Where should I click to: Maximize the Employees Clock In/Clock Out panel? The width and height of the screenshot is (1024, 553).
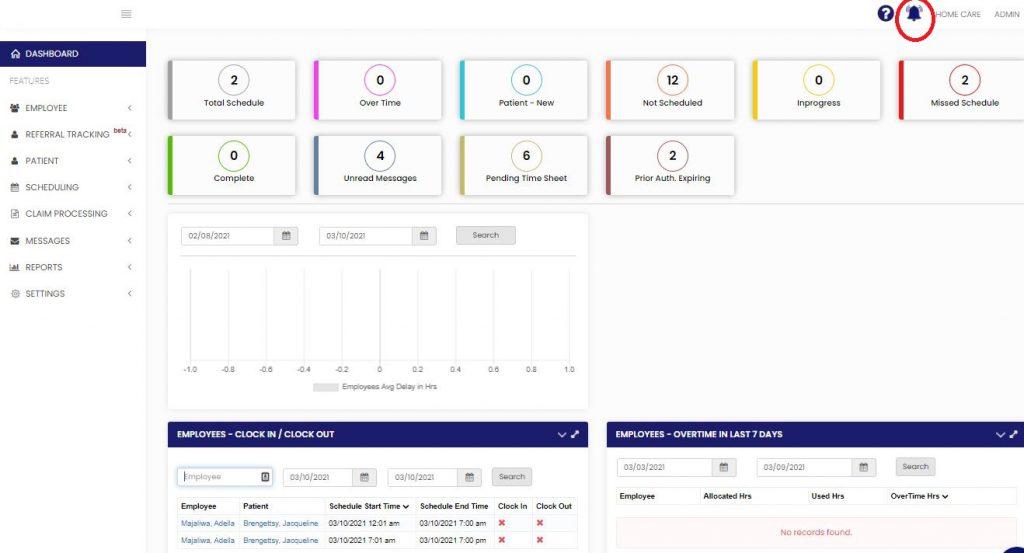(575, 435)
